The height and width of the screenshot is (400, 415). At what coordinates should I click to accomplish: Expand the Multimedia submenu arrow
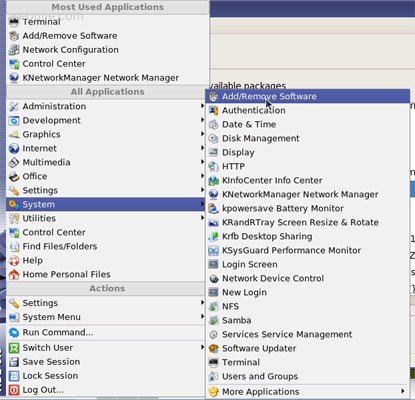[202, 162]
